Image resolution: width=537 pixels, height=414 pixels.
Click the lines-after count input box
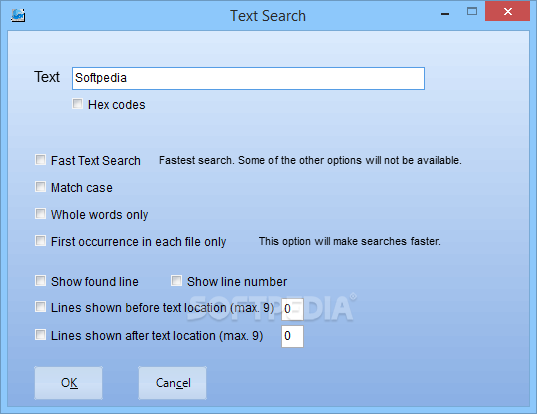coord(292,336)
